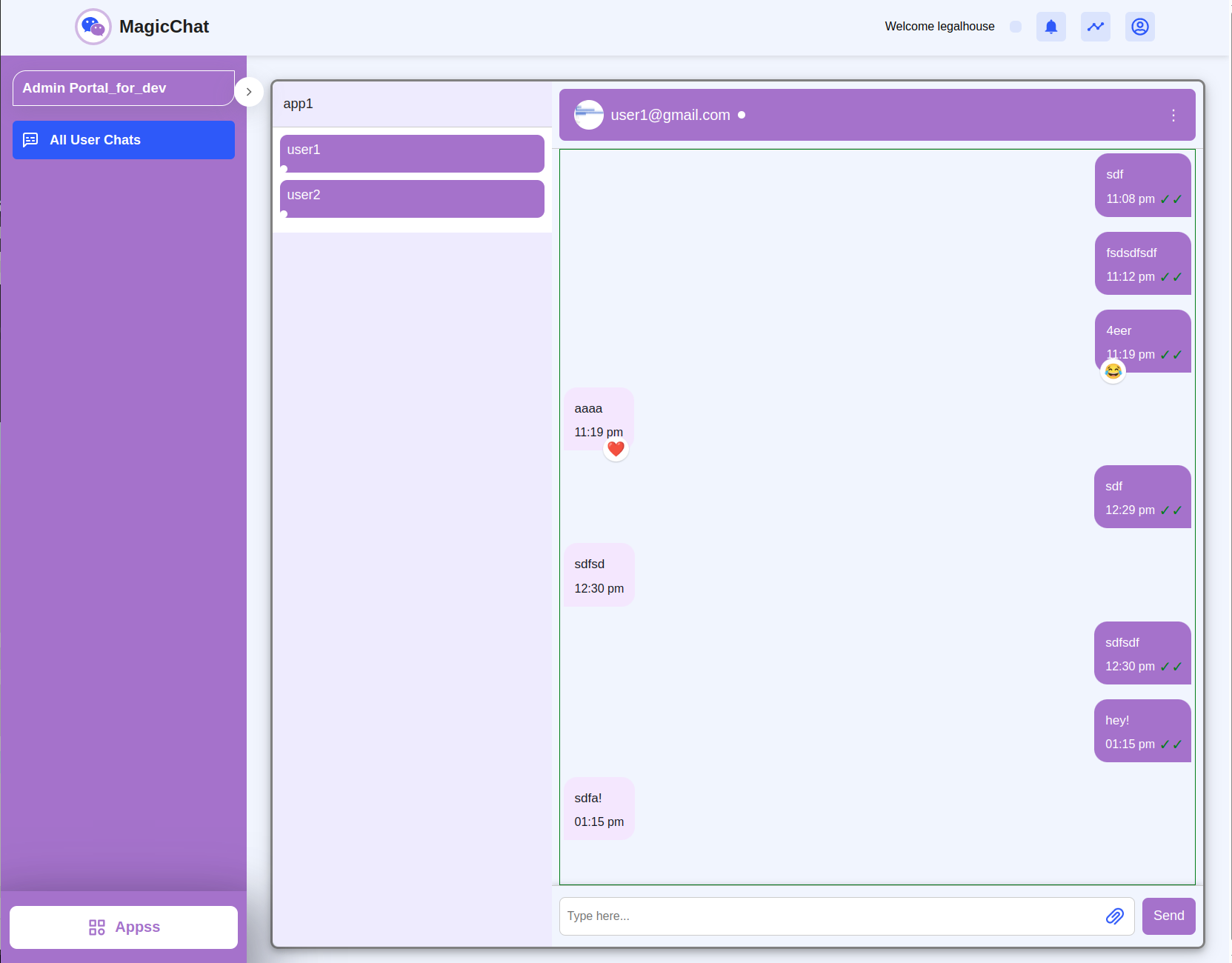Image resolution: width=1232 pixels, height=963 pixels.
Task: Open the user2 conversation
Action: [412, 199]
